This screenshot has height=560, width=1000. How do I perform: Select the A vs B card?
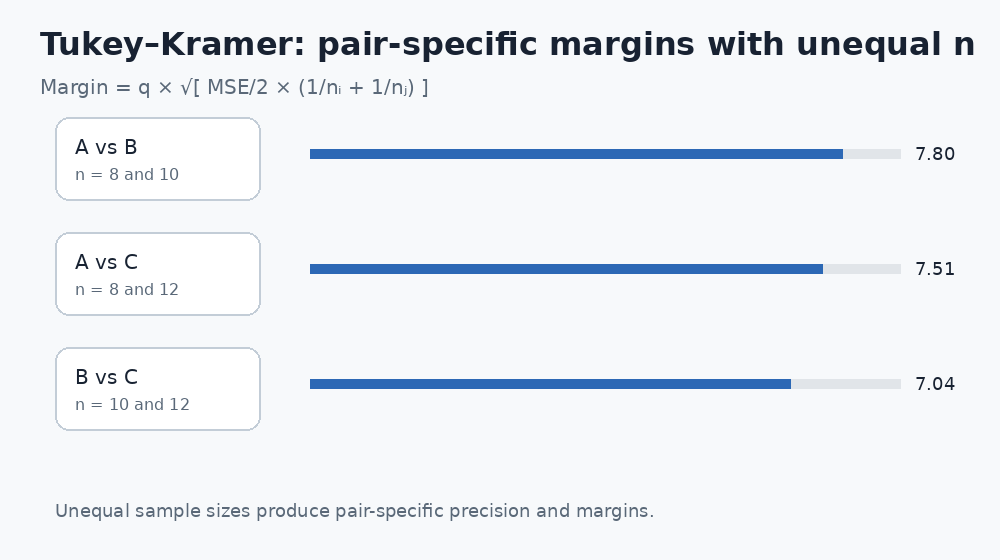pos(158,159)
